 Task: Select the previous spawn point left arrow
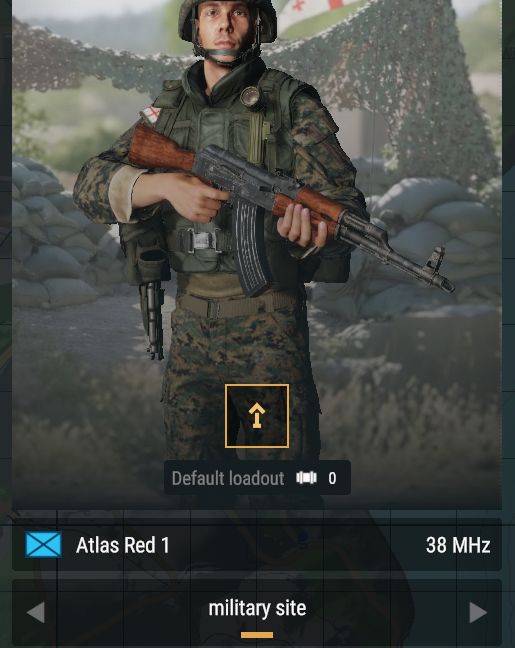coord(36,612)
